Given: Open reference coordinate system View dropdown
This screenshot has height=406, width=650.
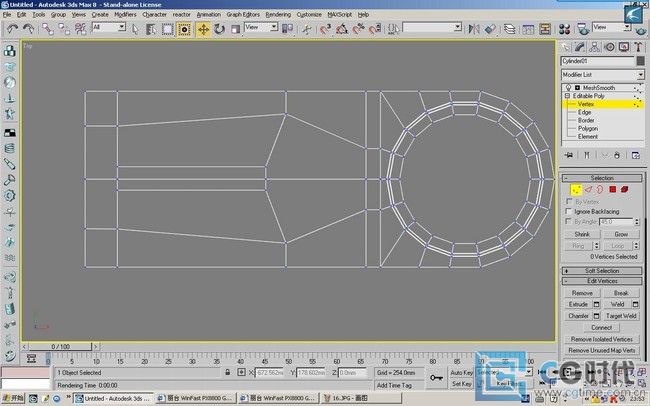Looking at the screenshot, I should (x=261, y=27).
